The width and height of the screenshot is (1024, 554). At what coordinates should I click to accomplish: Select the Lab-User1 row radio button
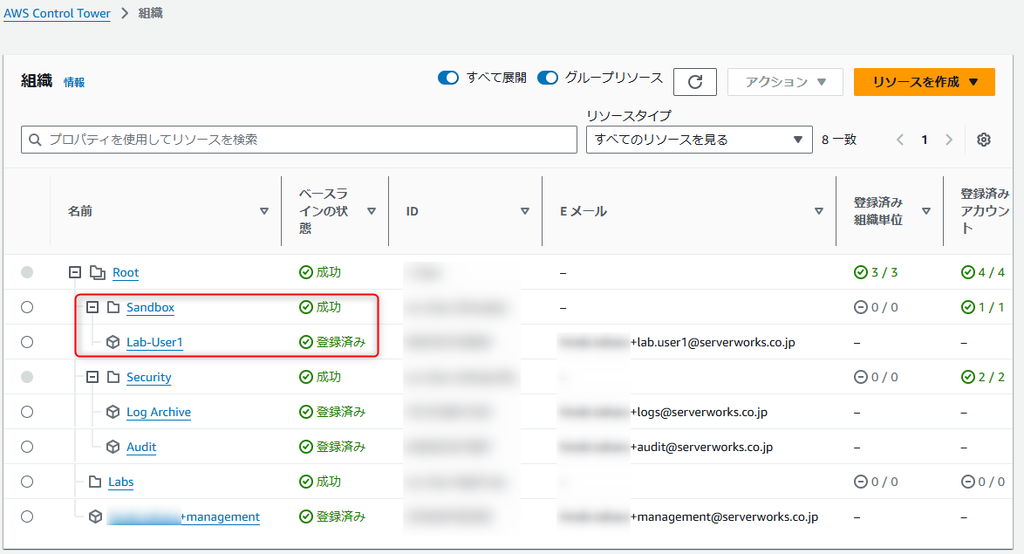click(27, 342)
